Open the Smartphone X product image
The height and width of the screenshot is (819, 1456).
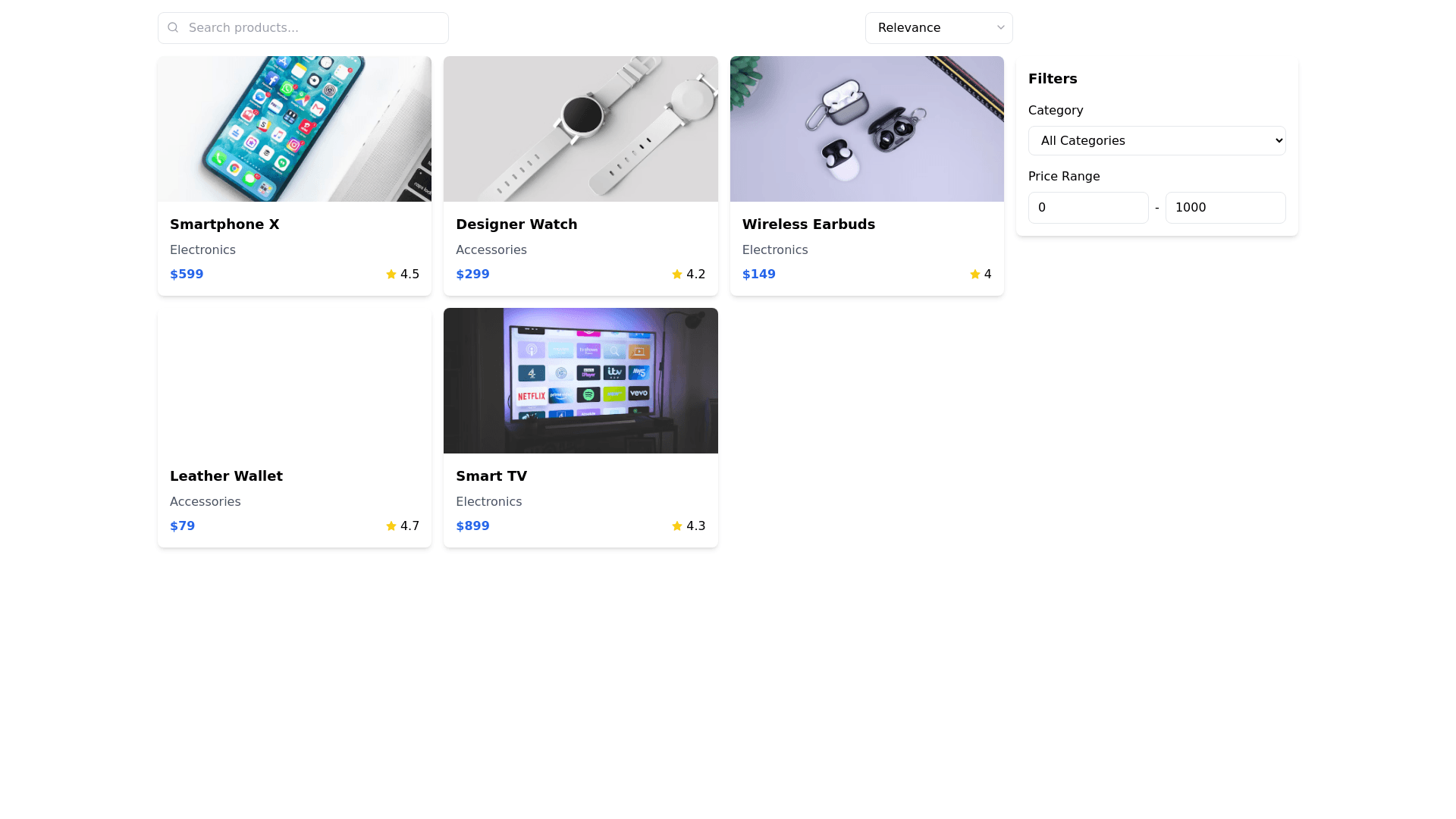(x=294, y=129)
